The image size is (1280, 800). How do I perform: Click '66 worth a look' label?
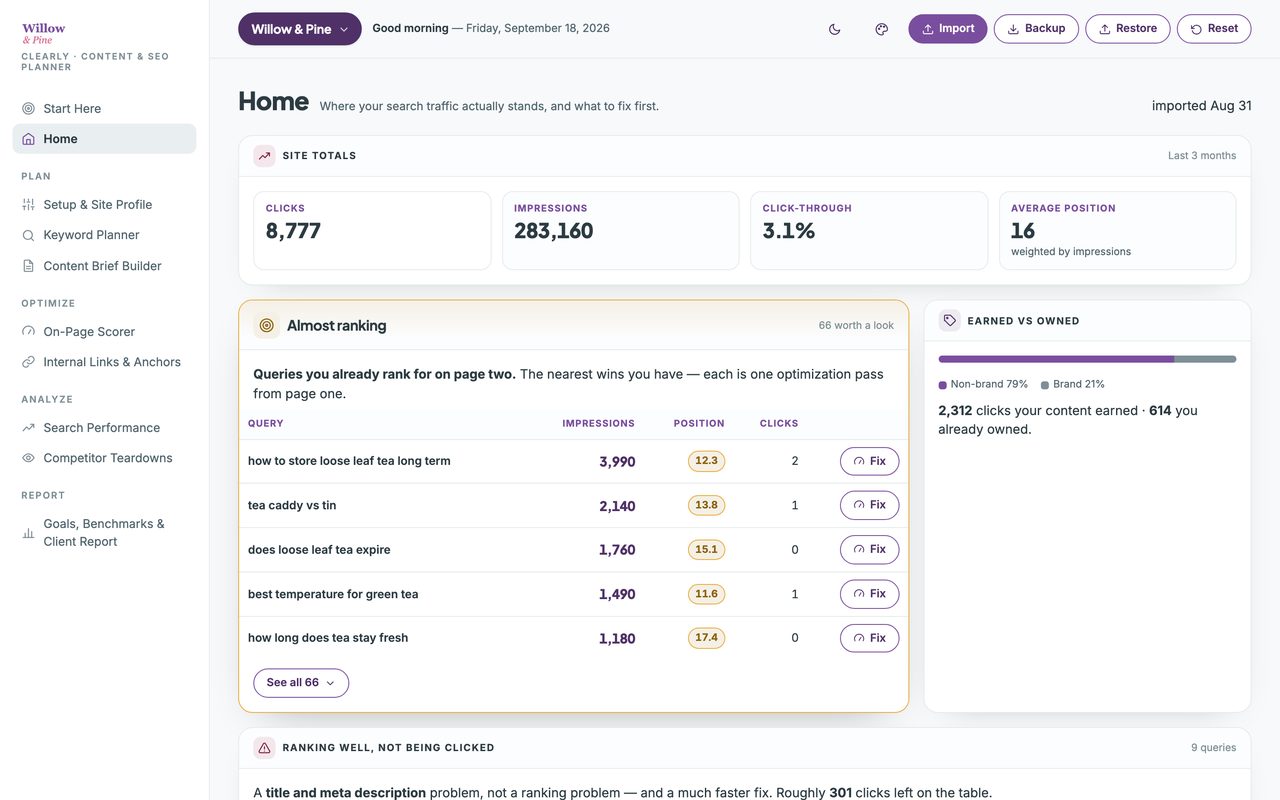click(x=856, y=325)
